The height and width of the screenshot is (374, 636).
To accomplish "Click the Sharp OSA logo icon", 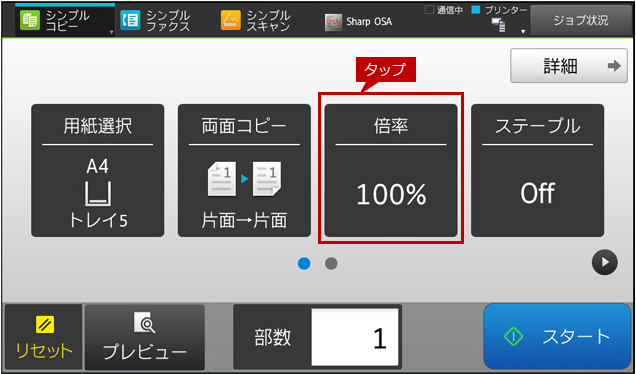I will [x=333, y=22].
